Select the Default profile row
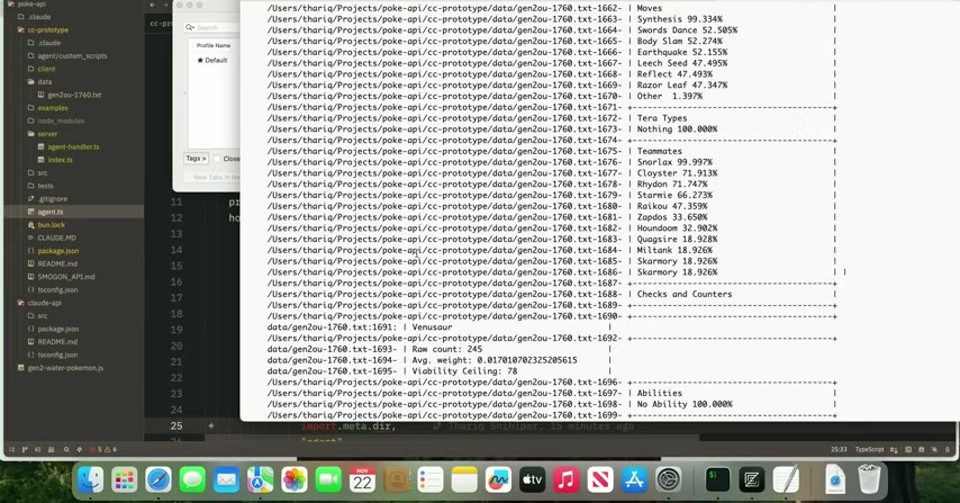Viewport: 960px width, 503px height. click(x=212, y=61)
